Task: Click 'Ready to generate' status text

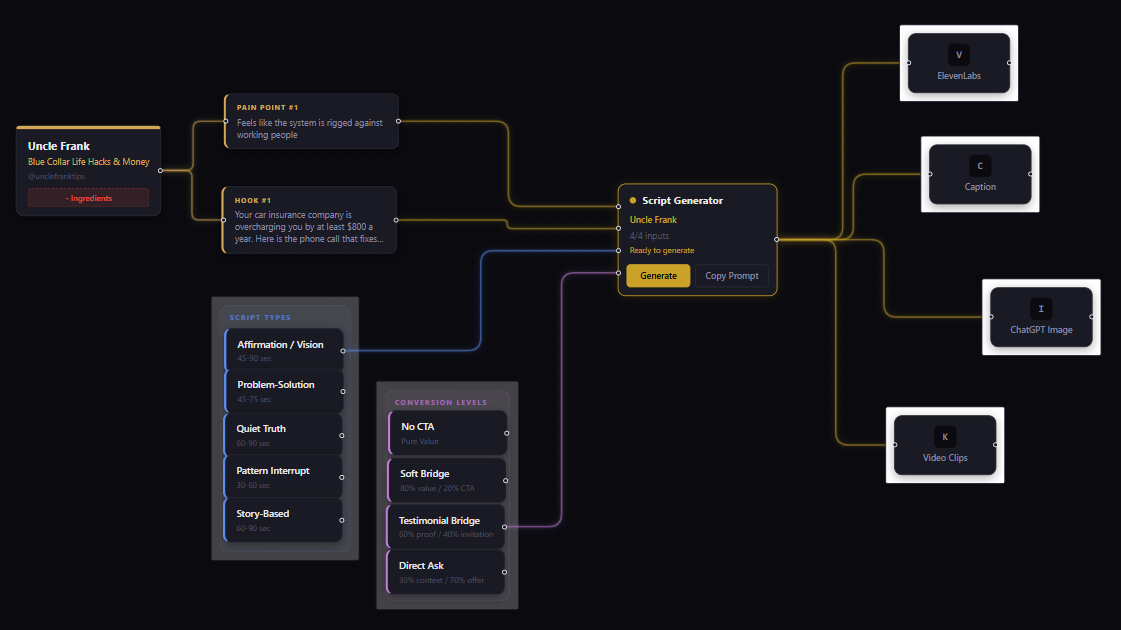Action: (661, 250)
